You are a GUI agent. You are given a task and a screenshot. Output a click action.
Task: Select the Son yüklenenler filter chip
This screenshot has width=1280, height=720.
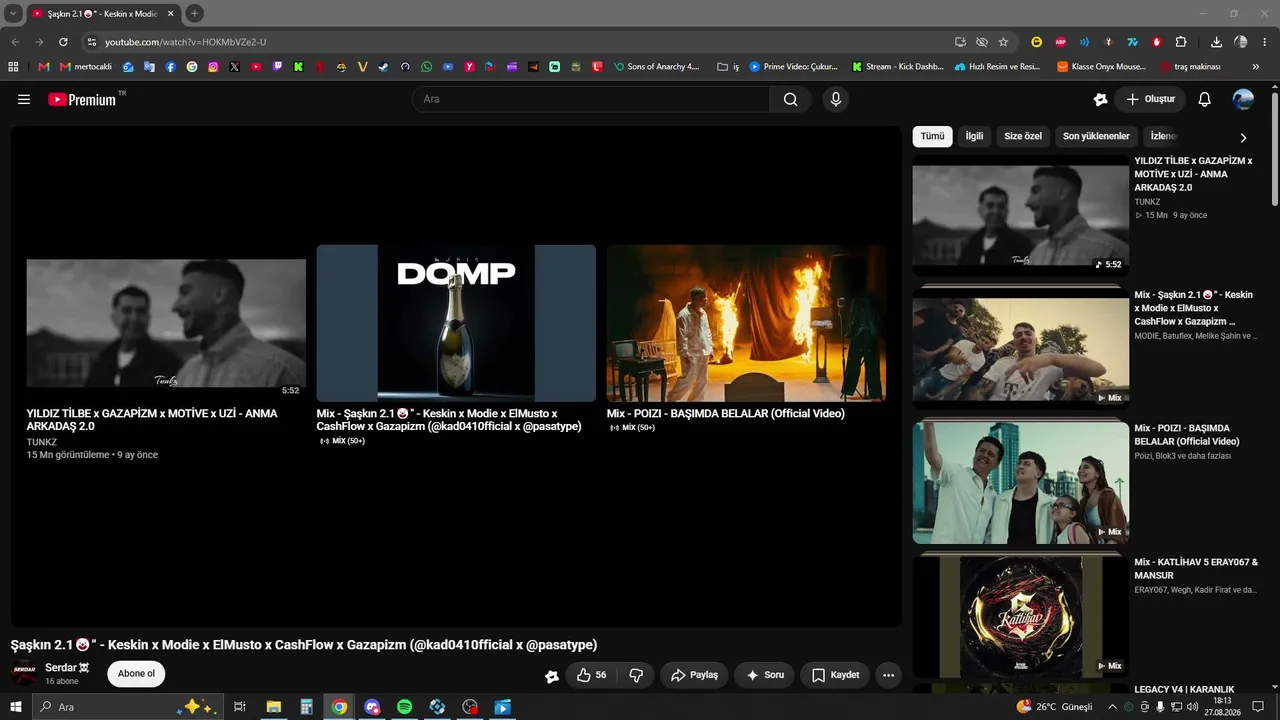pos(1096,136)
